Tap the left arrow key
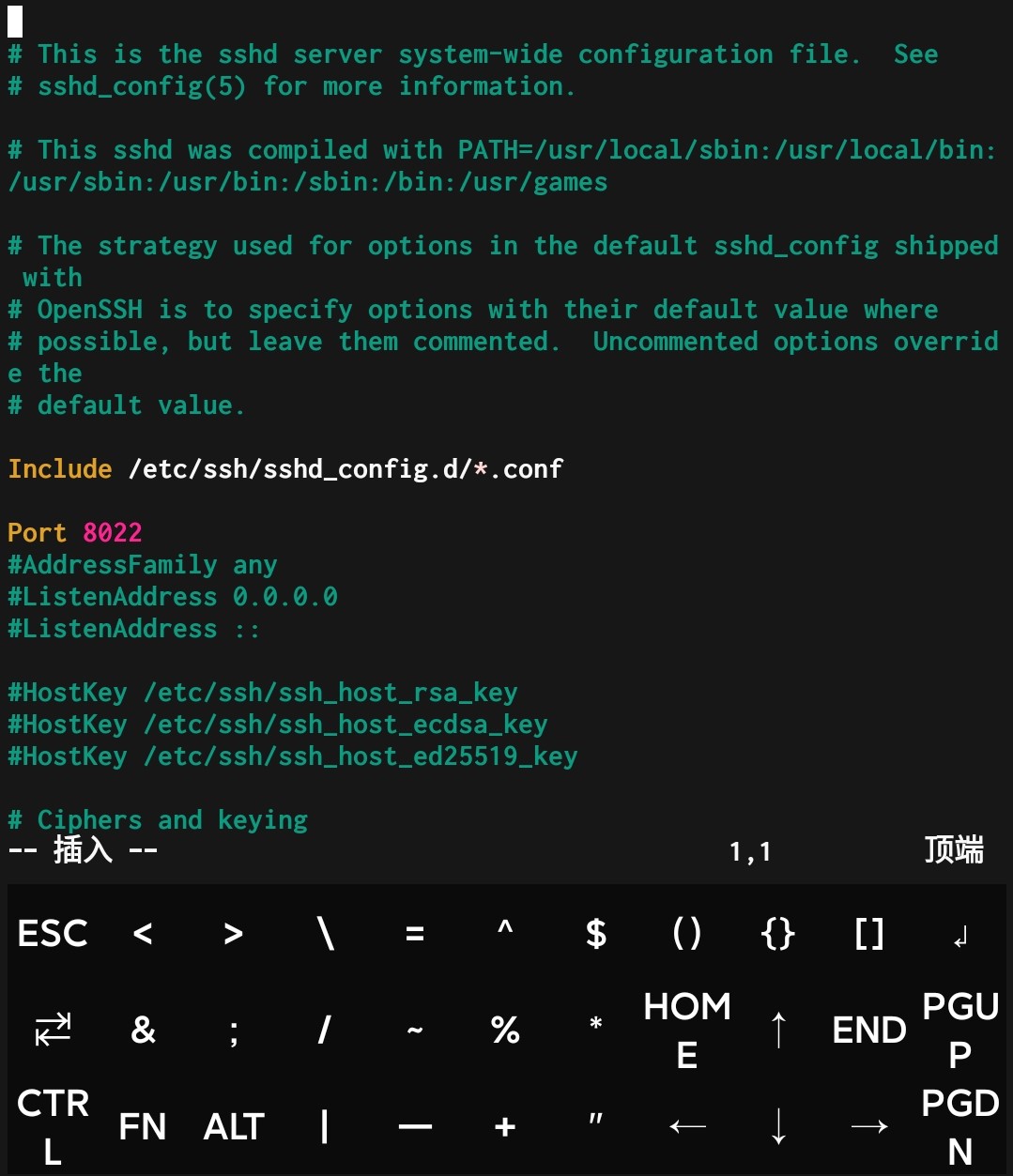The image size is (1013, 1176). (x=687, y=1126)
